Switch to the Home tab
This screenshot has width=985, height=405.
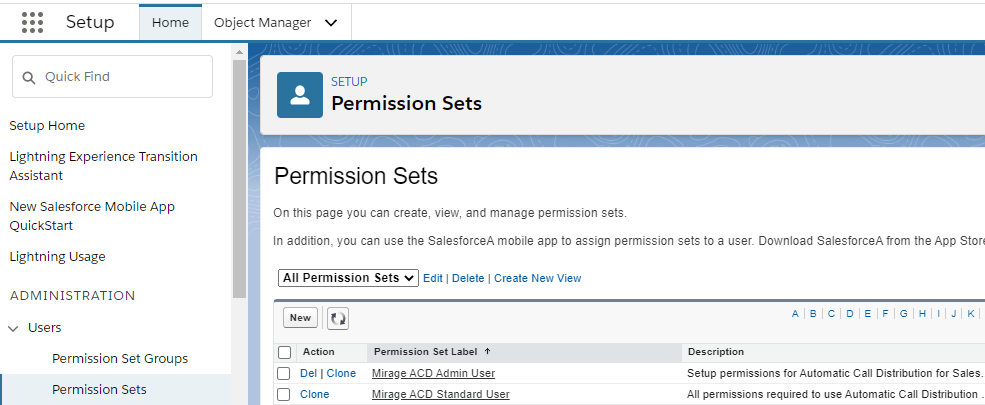[x=170, y=23]
